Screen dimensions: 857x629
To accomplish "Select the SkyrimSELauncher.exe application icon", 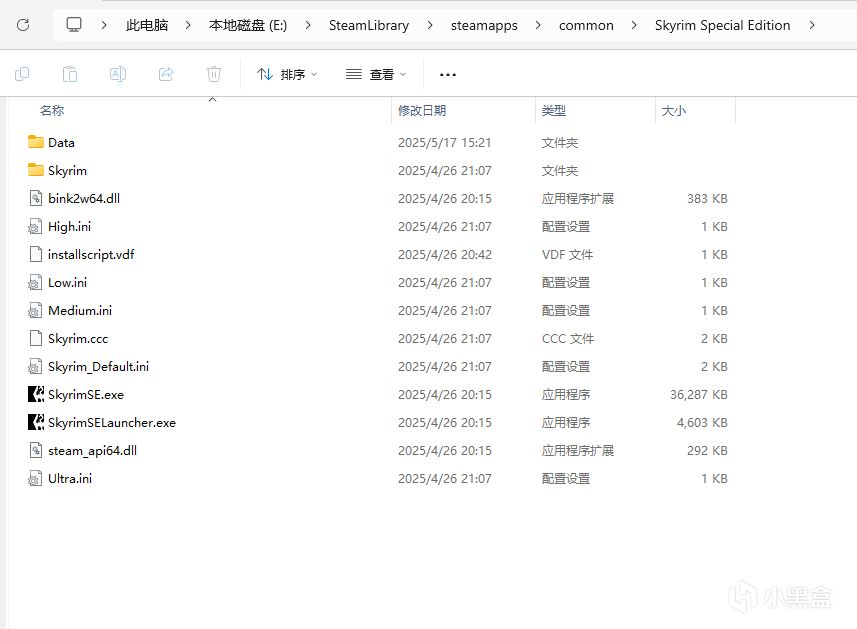I will 36,422.
